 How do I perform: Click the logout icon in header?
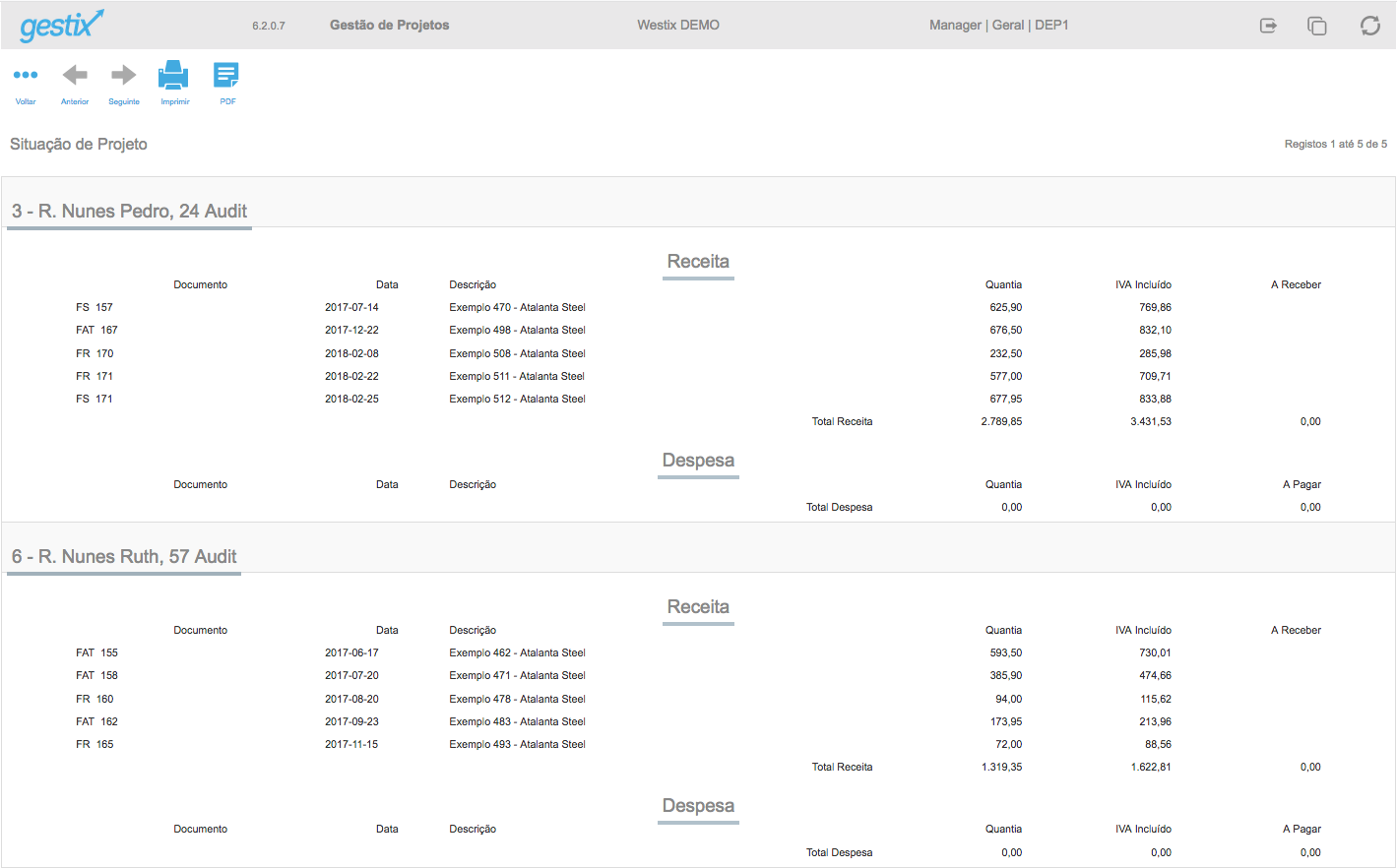[1269, 26]
